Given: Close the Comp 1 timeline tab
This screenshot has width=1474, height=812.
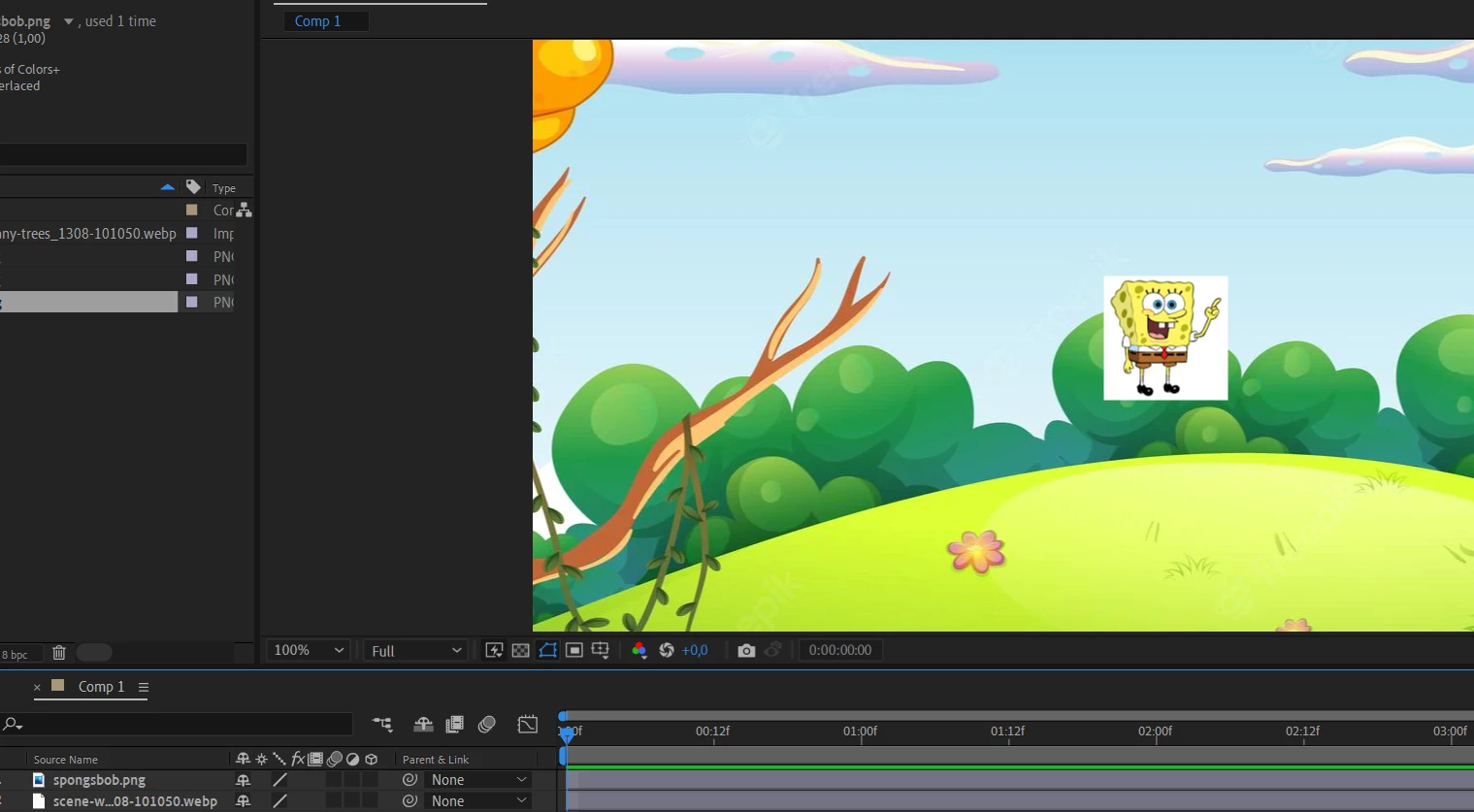Looking at the screenshot, I should [x=37, y=687].
